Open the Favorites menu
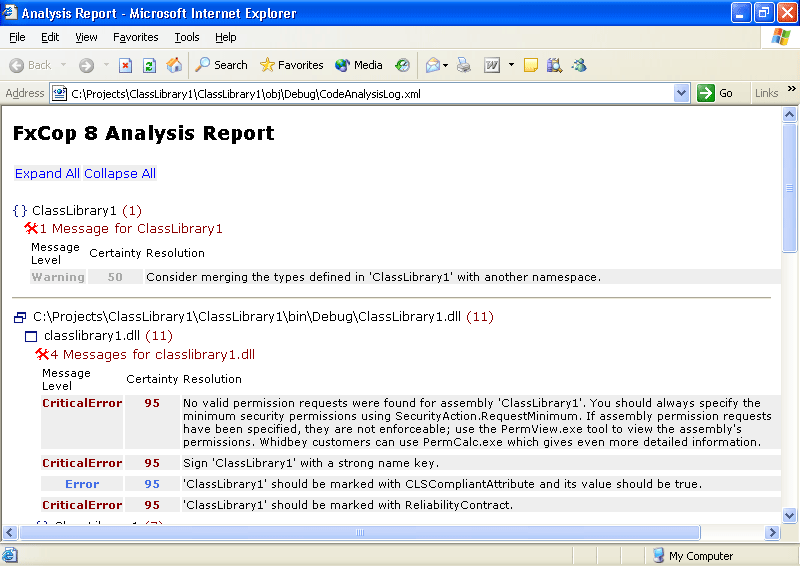The width and height of the screenshot is (800, 566). pos(135,37)
